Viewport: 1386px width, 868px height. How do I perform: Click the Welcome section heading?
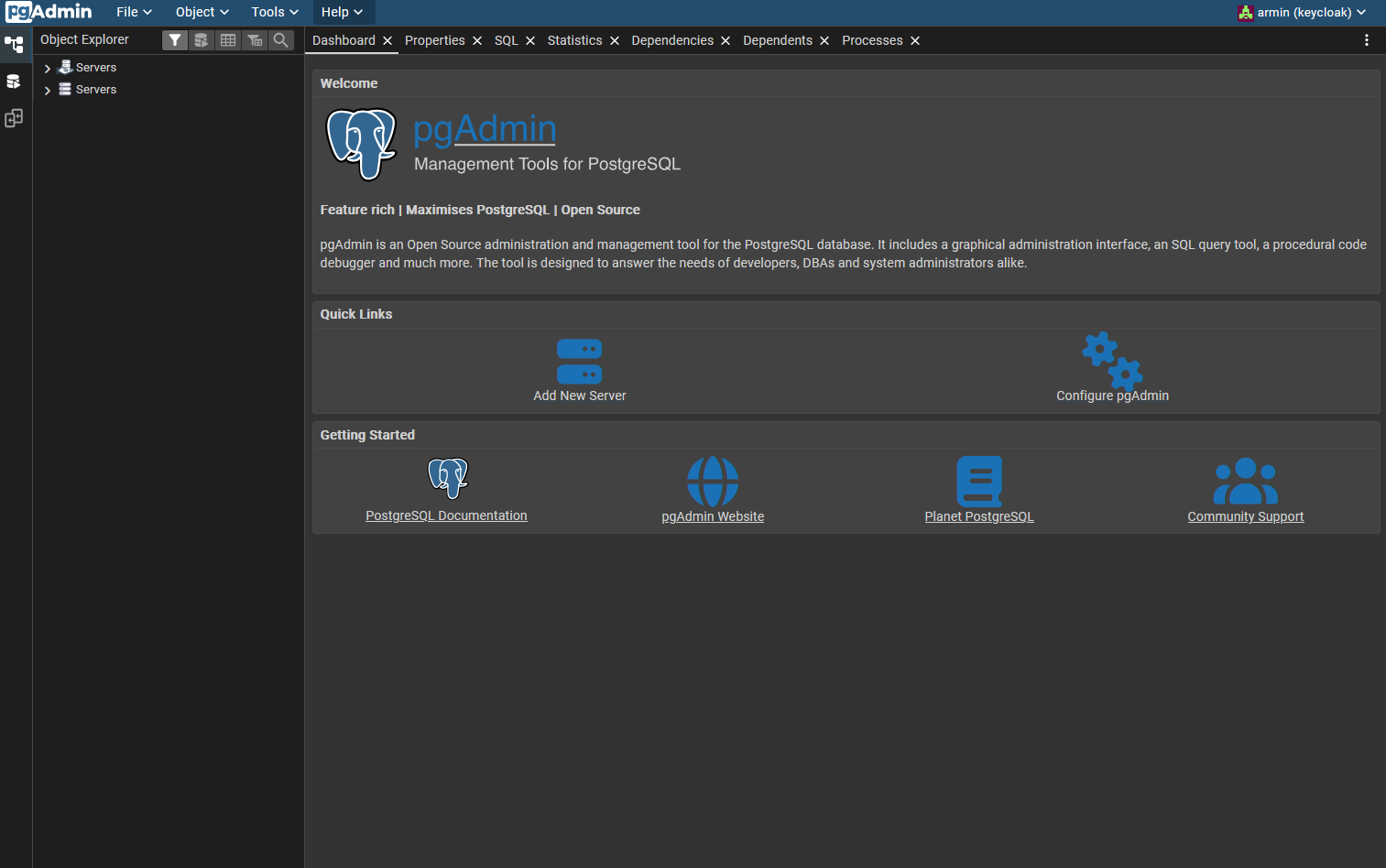click(x=349, y=83)
